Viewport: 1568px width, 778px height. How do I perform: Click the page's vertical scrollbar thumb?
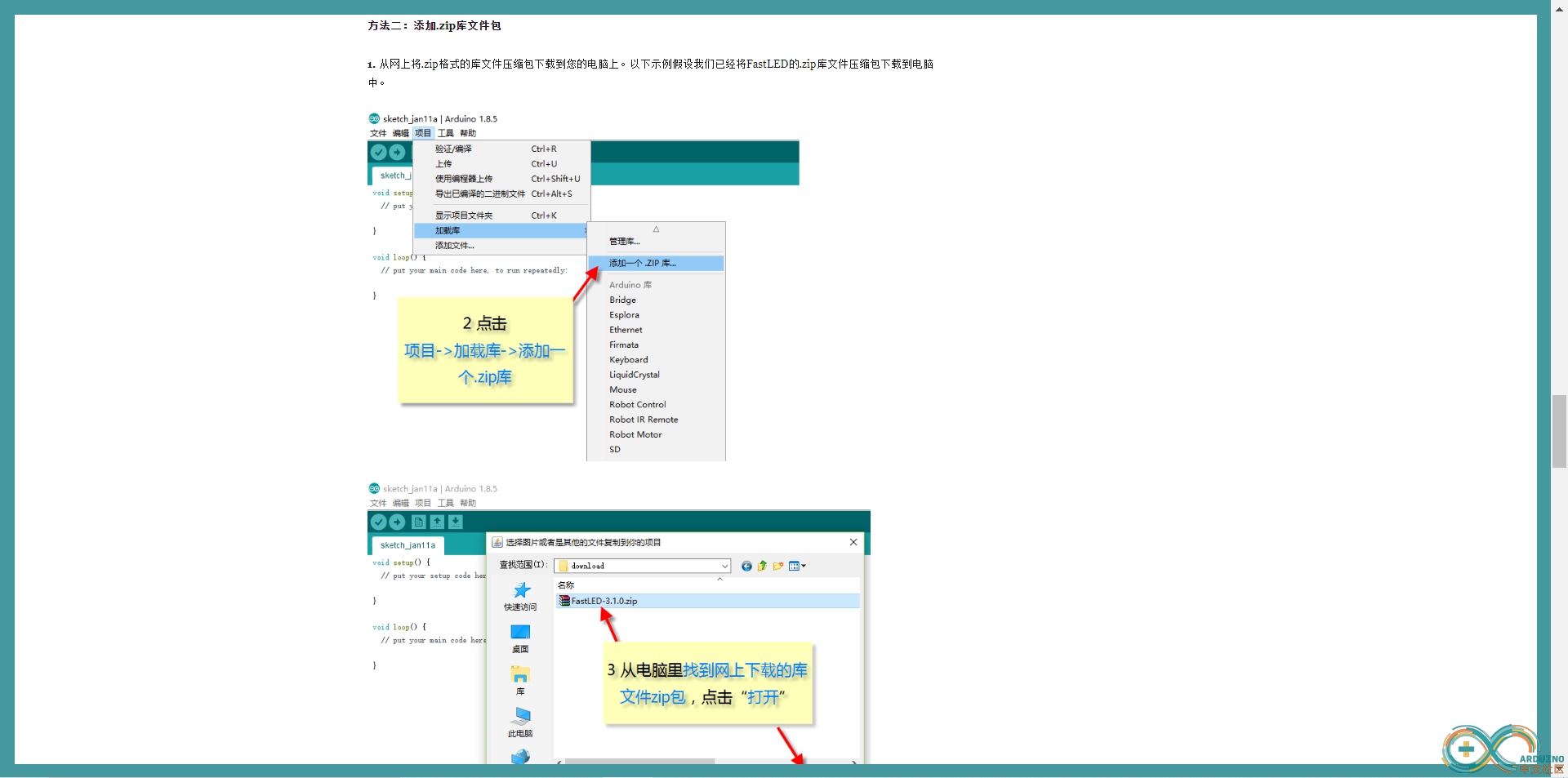point(1559,431)
